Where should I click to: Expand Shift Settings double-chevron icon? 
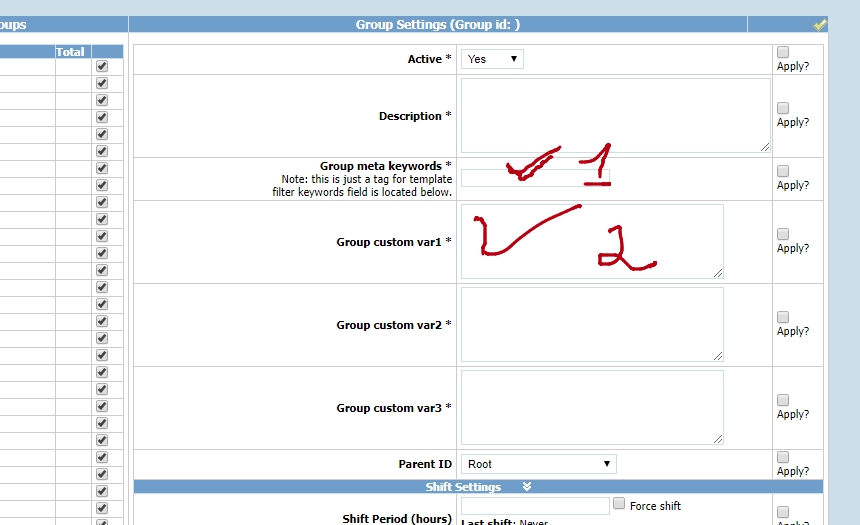click(527, 487)
